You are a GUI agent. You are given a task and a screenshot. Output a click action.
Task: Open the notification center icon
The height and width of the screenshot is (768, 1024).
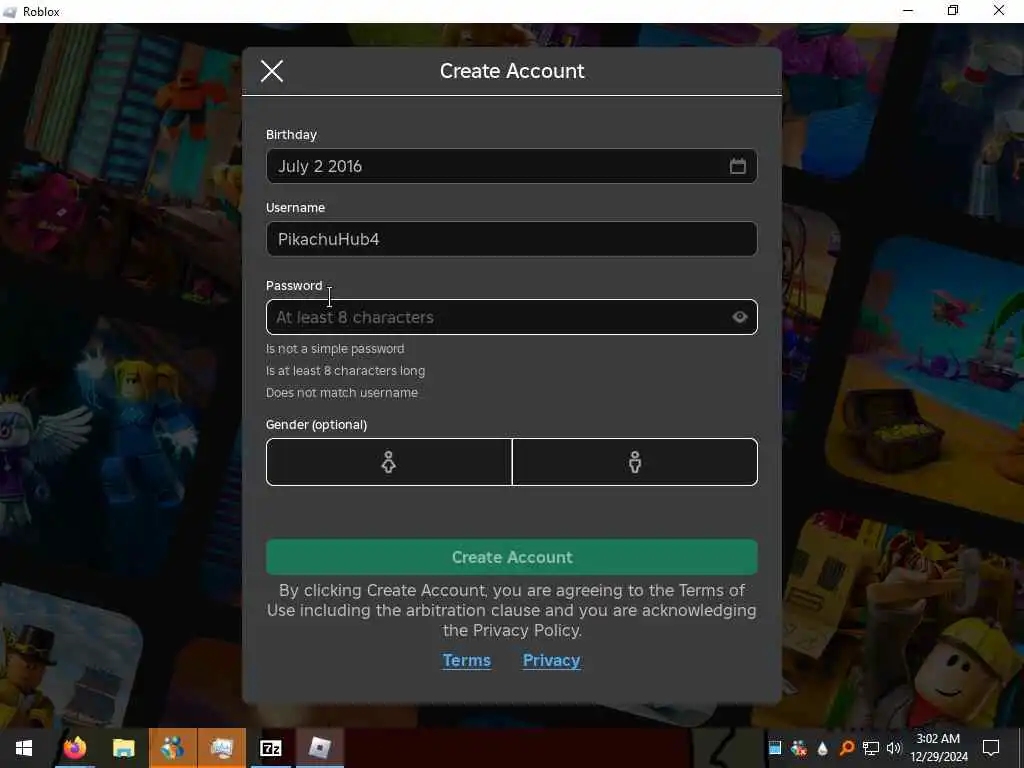(991, 748)
